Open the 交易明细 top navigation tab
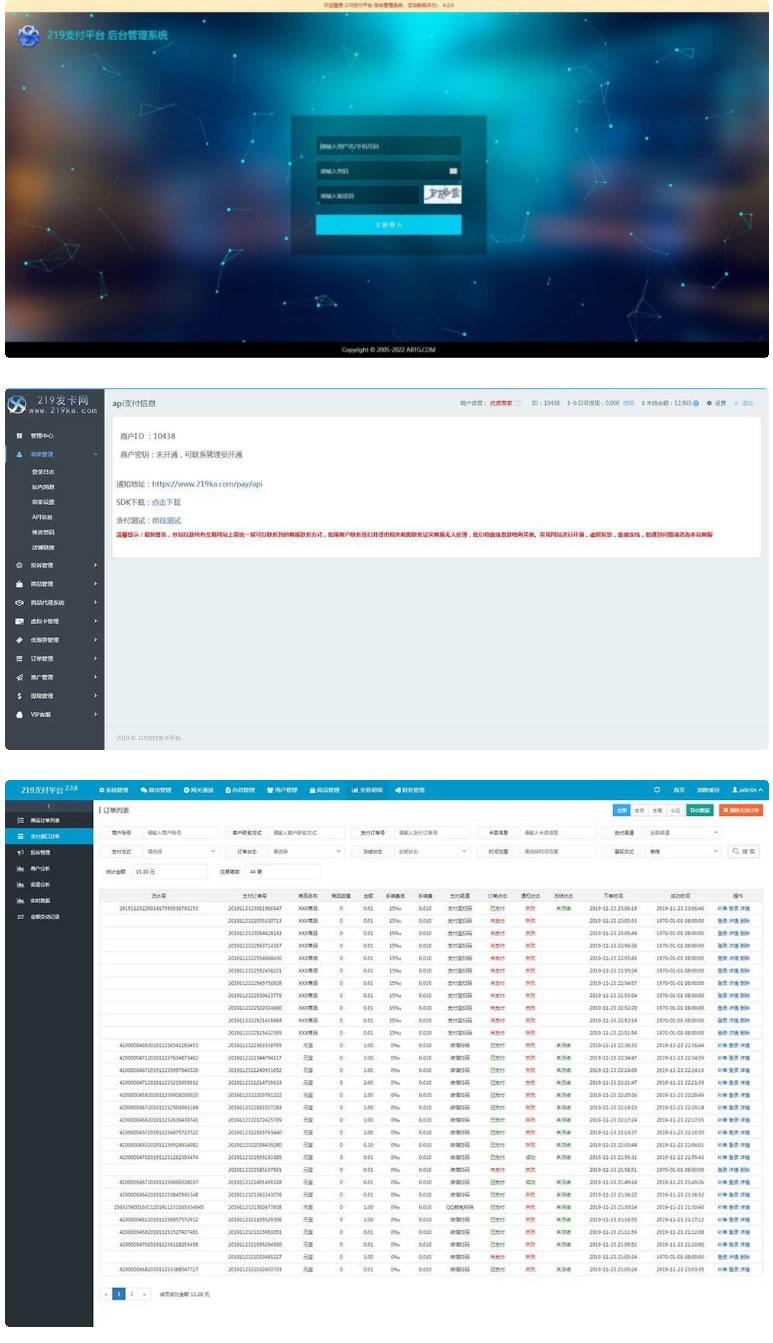This screenshot has height=1343, width=773. (x=368, y=790)
